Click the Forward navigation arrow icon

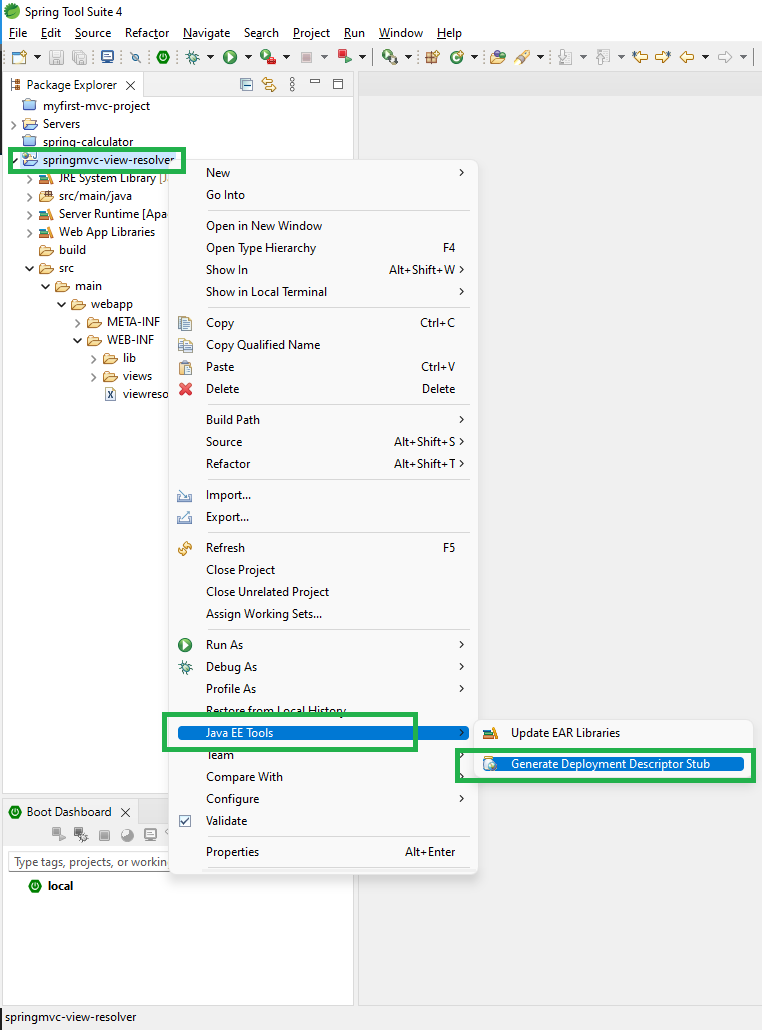coord(725,57)
